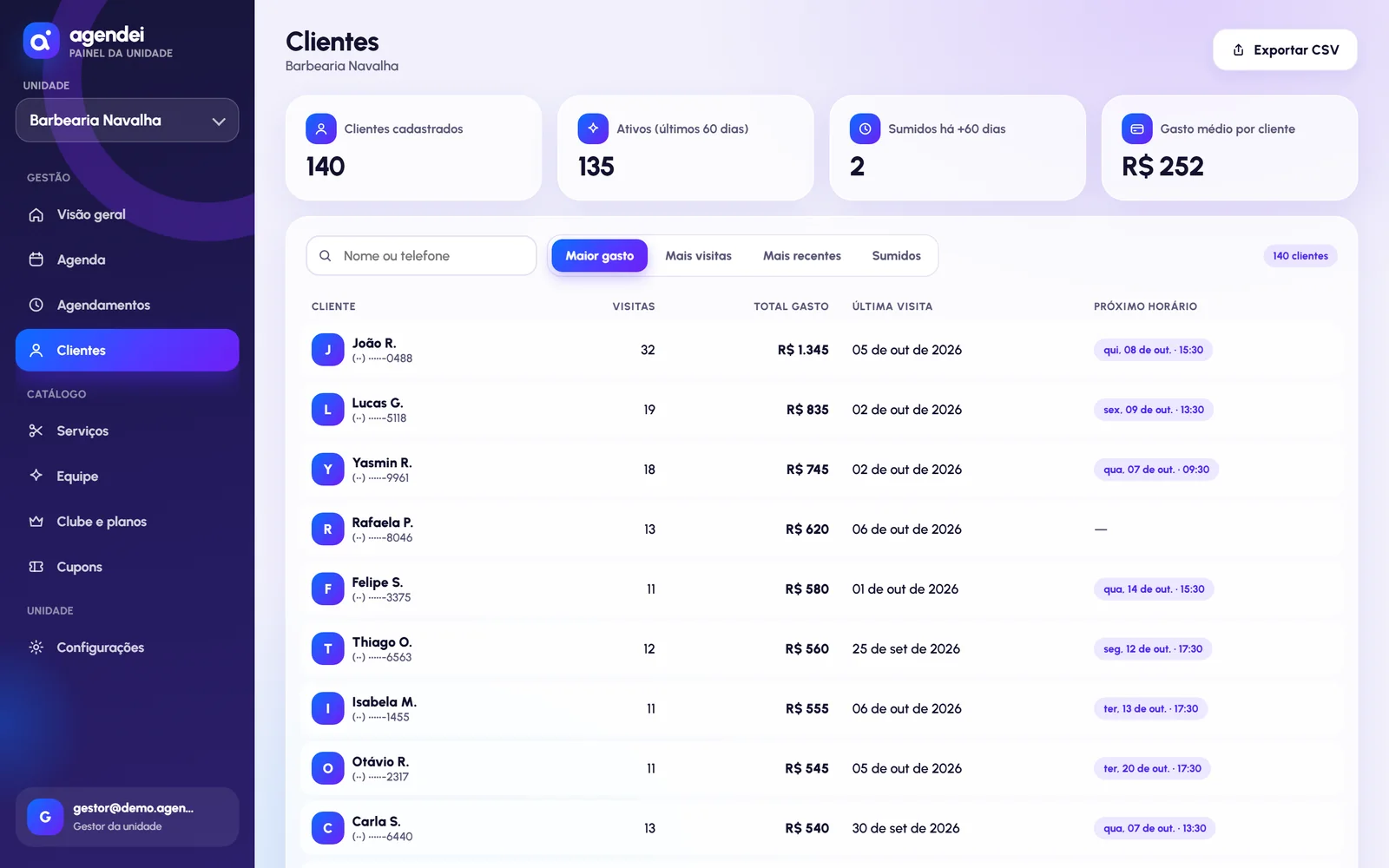Click the R$ 1.345 total for João R.
Image resolution: width=1389 pixels, height=868 pixels.
tap(803, 350)
